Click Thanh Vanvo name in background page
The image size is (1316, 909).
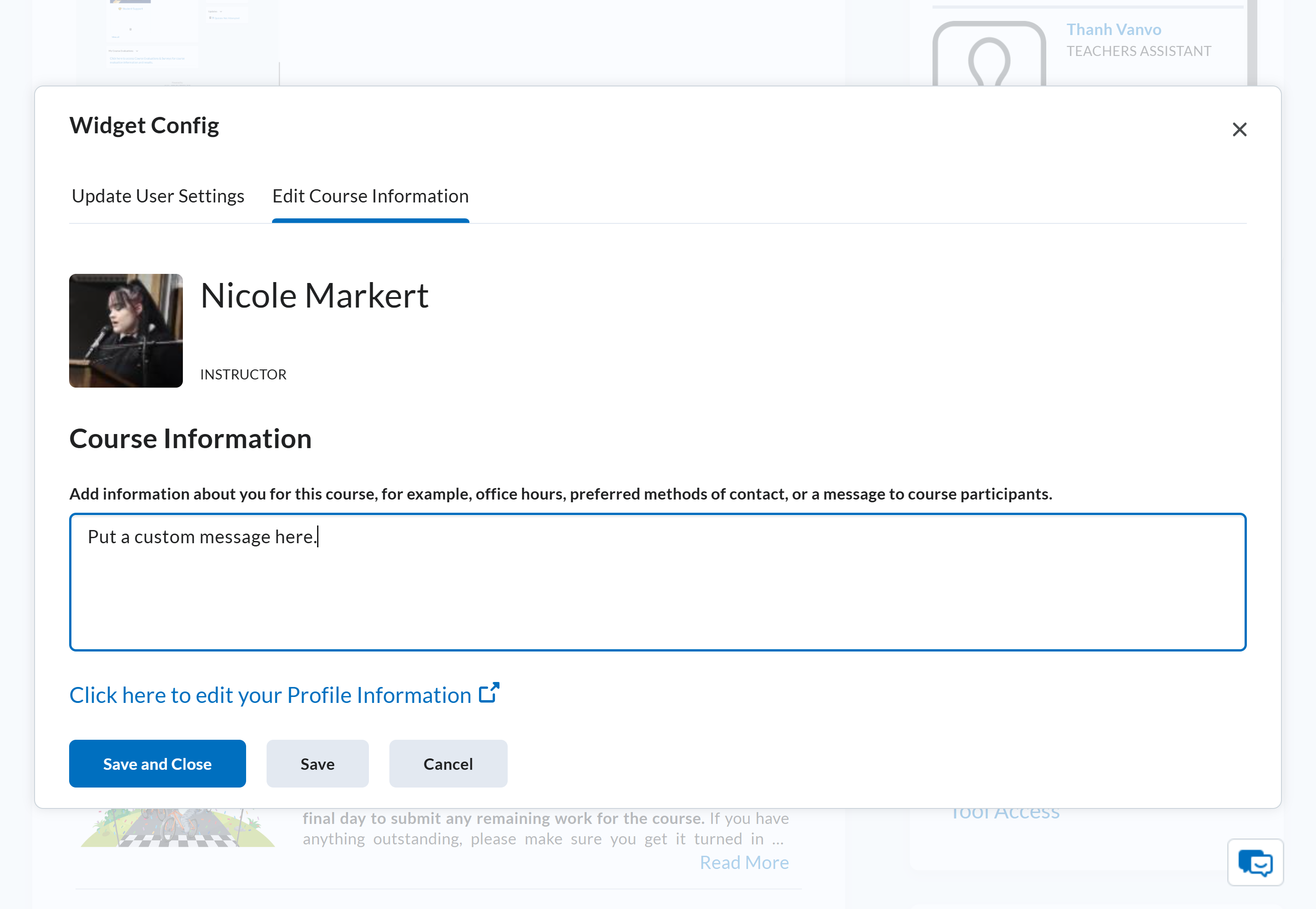click(1113, 29)
